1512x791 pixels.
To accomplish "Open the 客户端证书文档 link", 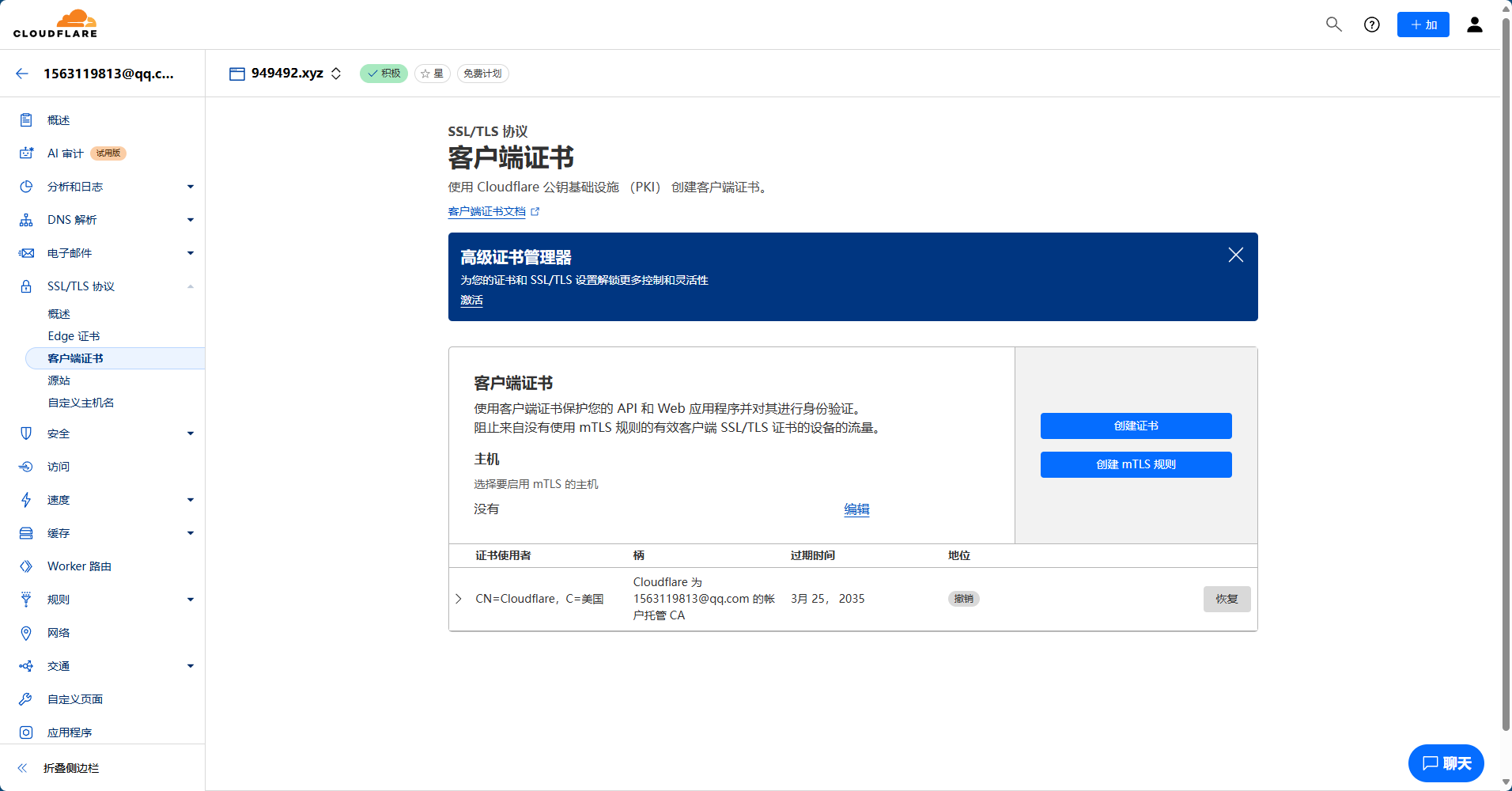I will coord(493,211).
